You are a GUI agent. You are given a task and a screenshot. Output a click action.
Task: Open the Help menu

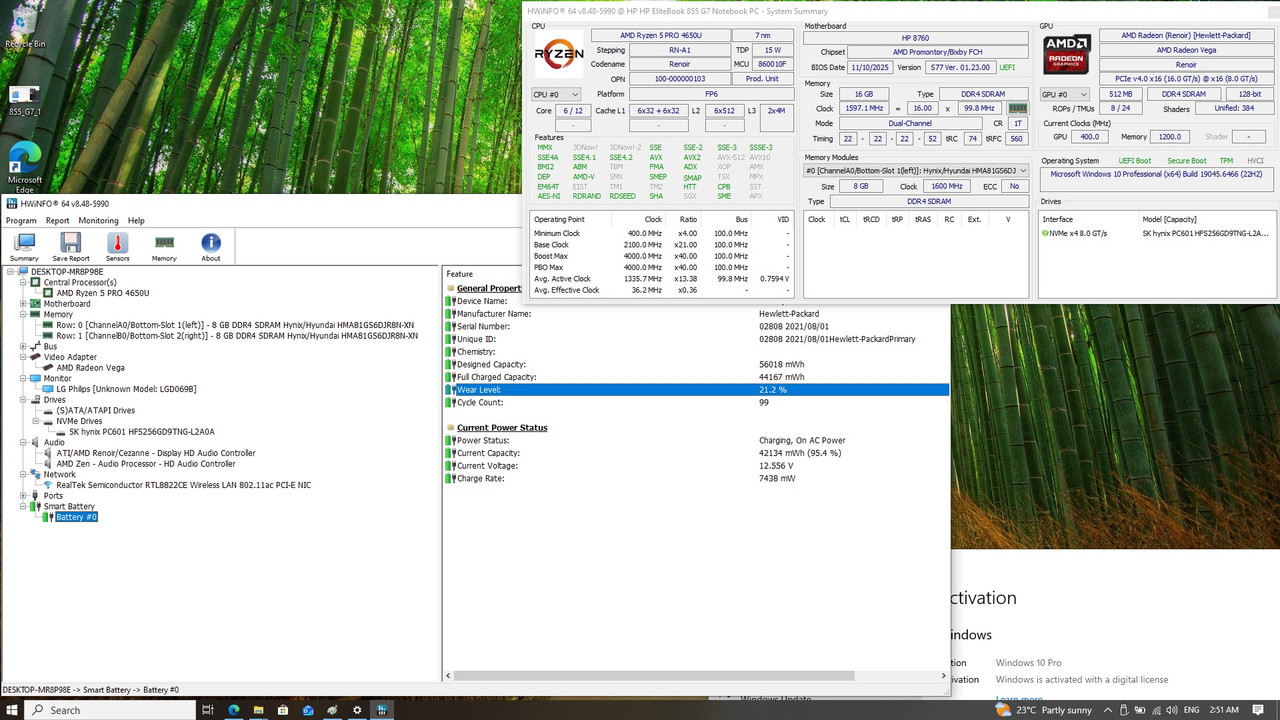coord(136,221)
